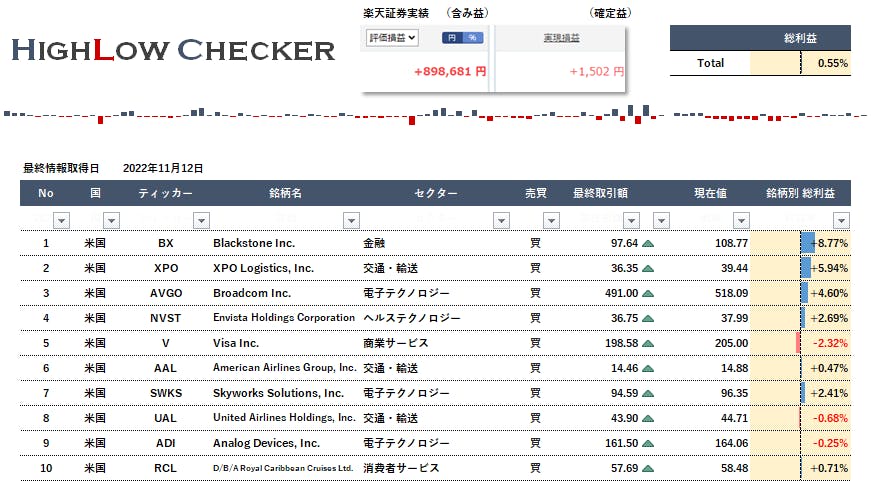Expand the 銘柄名 column filter
The image size is (871, 481).
351,220
